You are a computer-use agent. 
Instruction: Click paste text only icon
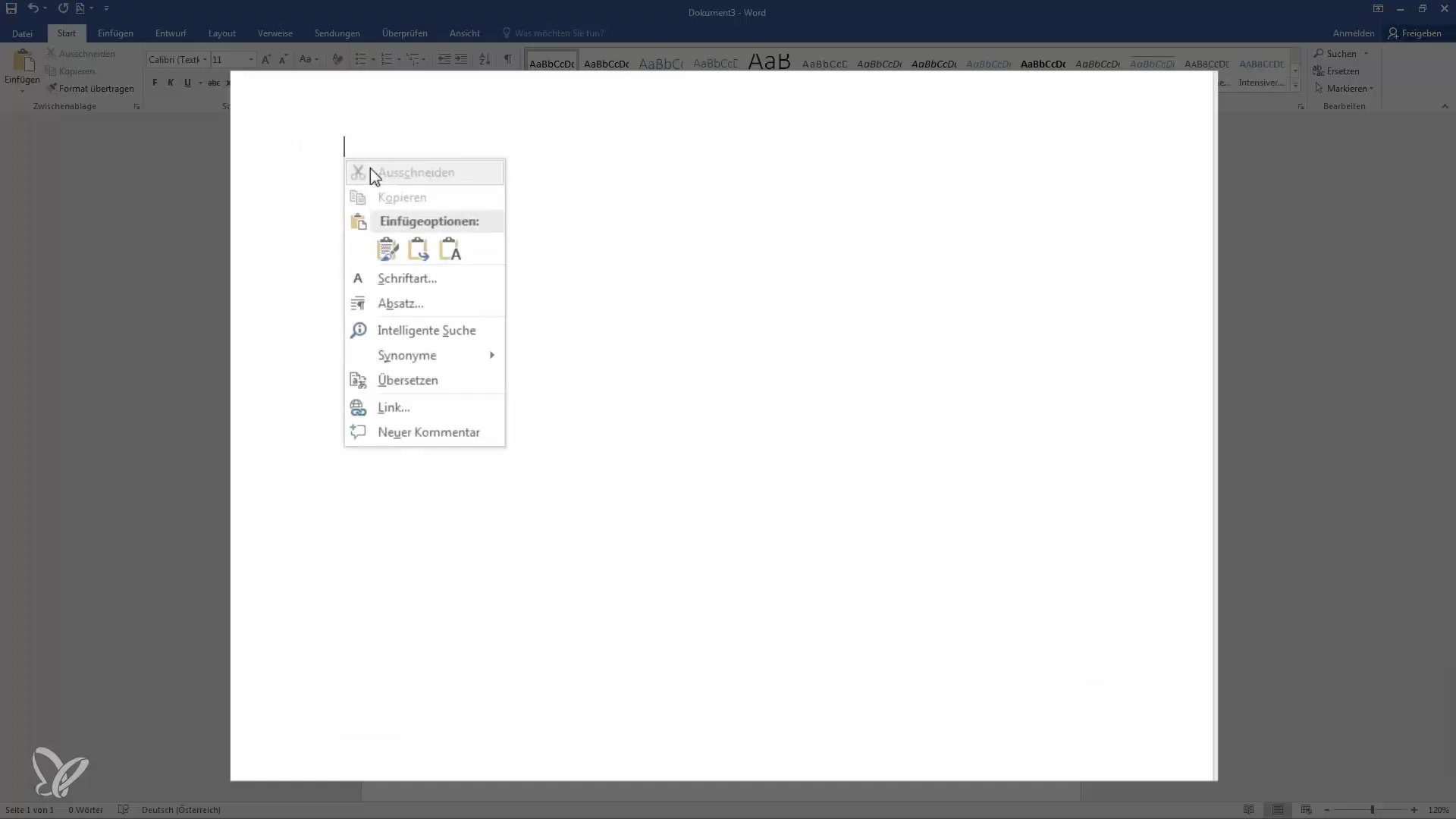click(450, 249)
